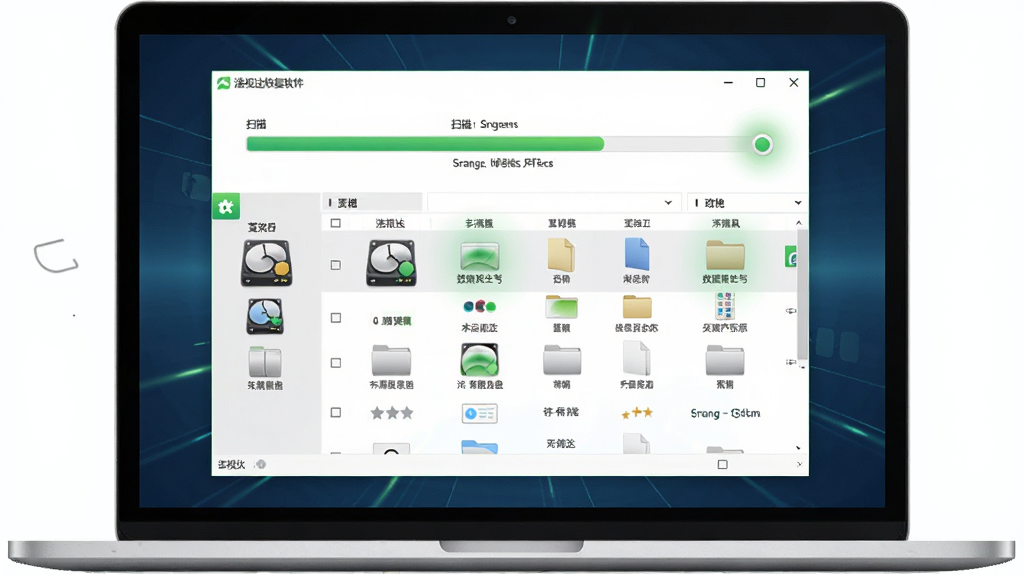Open the green picture icon in the first row
The image size is (1024, 576).
click(x=479, y=256)
